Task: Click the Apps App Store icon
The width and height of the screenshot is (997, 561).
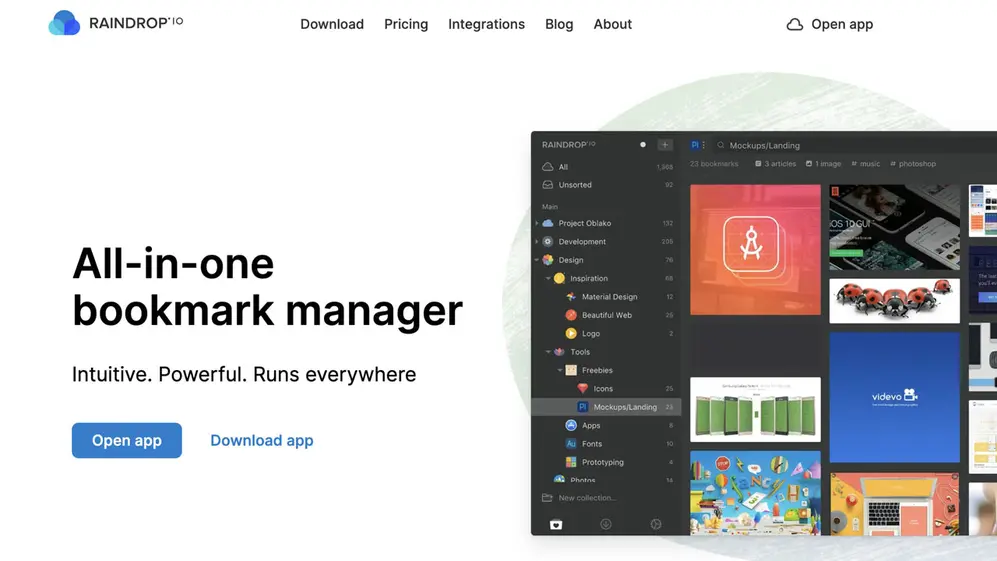Action: coord(571,426)
